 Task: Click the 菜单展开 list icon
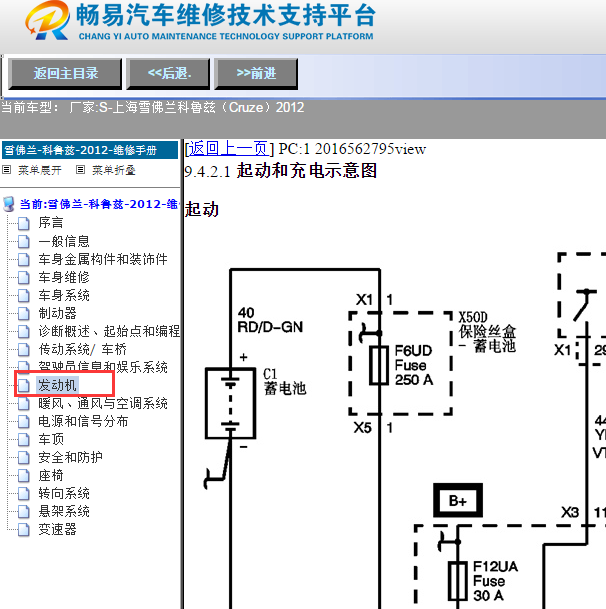click(7, 170)
